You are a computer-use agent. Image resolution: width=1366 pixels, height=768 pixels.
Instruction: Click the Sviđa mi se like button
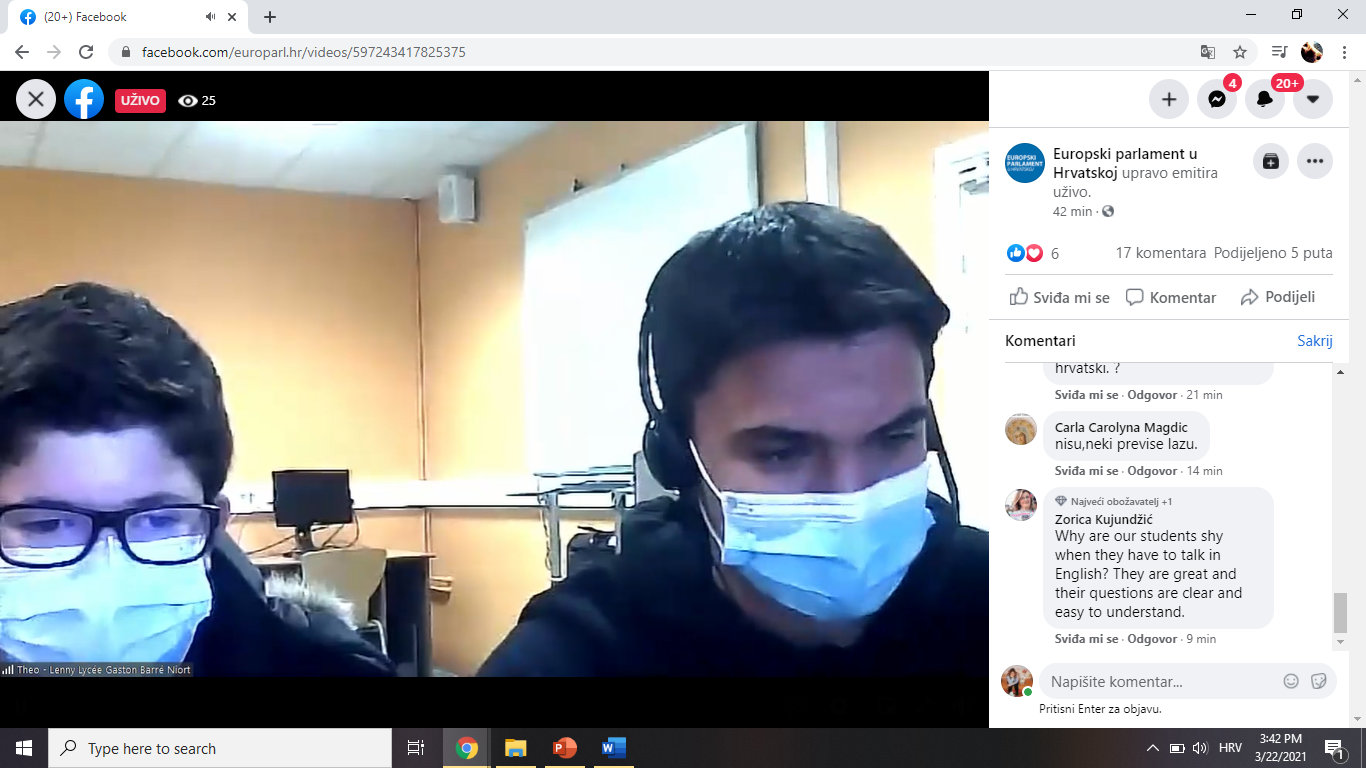tap(1060, 297)
